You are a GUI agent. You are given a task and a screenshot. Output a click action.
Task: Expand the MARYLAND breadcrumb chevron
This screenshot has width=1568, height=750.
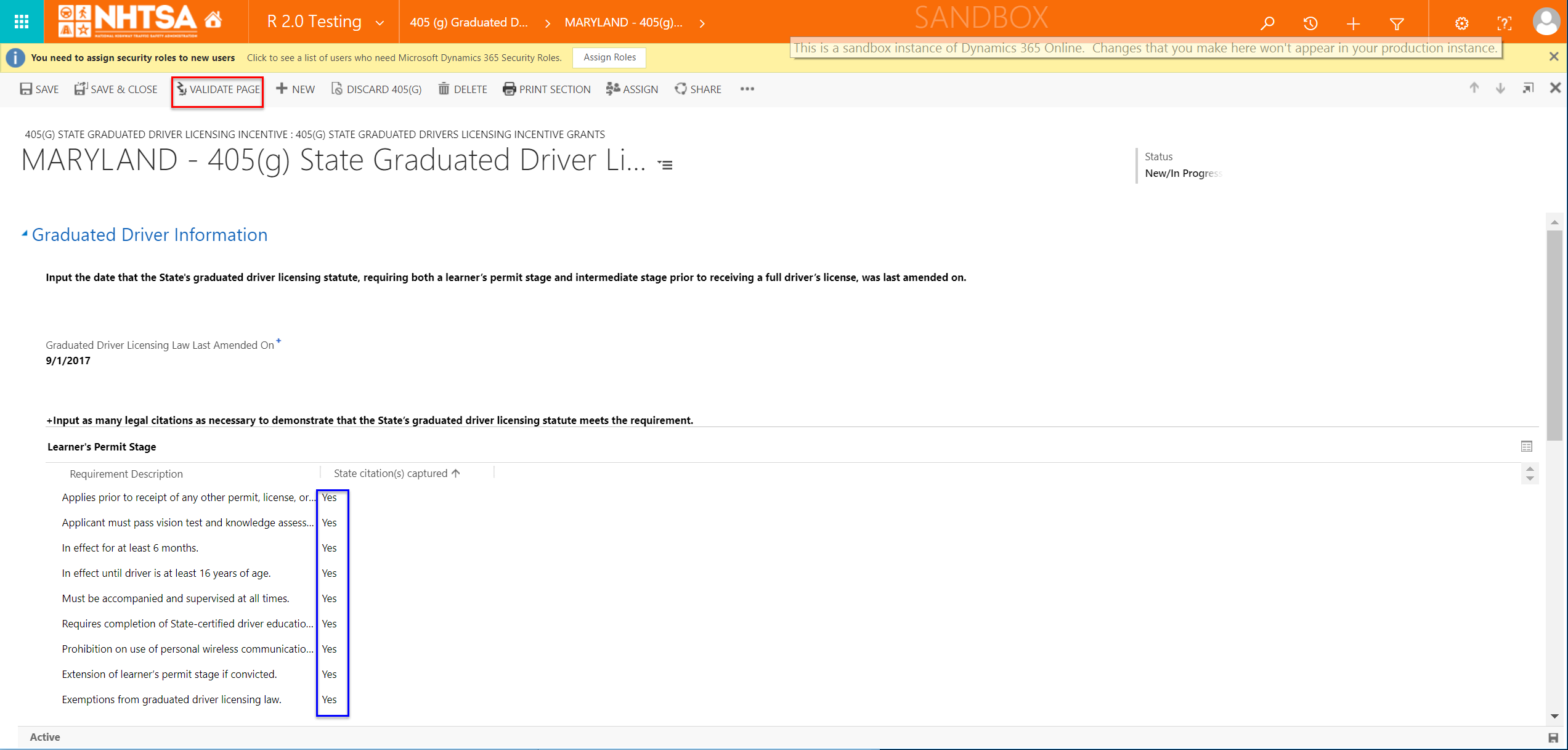pos(702,23)
